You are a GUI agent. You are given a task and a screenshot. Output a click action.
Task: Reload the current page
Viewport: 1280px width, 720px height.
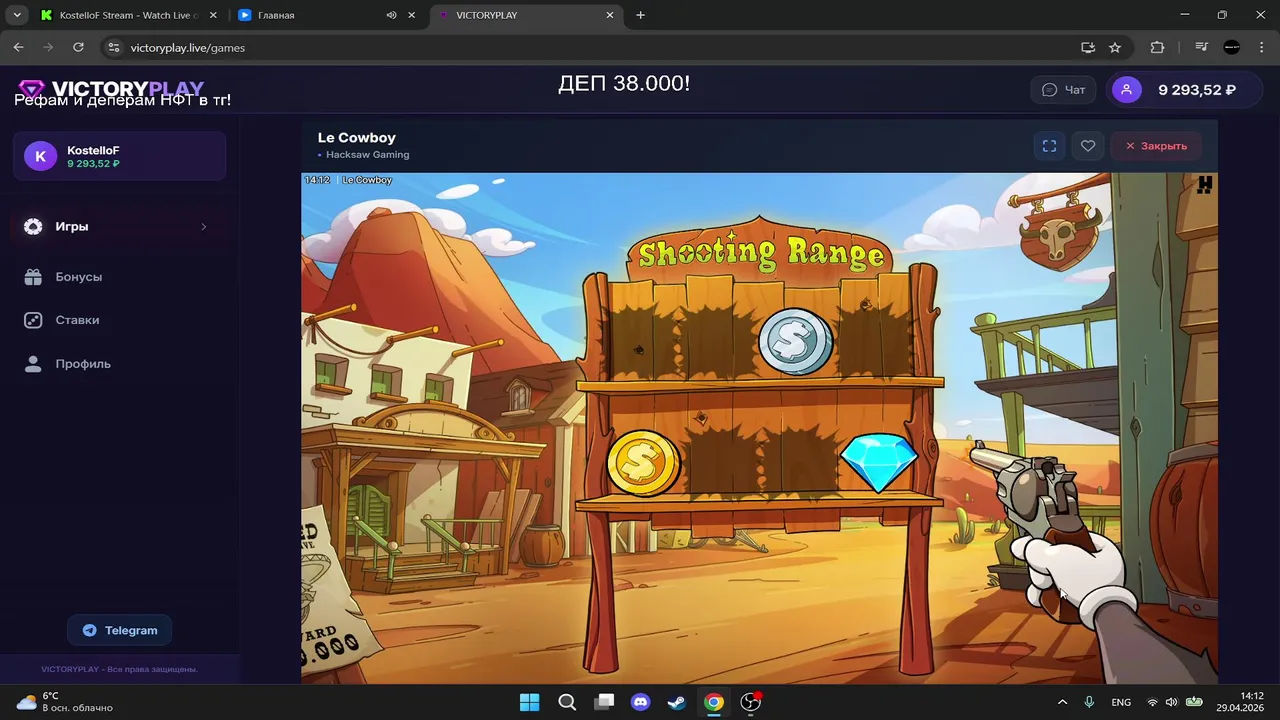pos(78,47)
